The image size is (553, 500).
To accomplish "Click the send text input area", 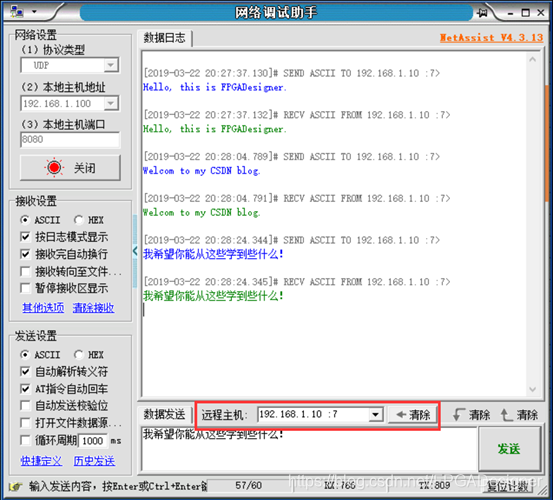I will tap(309, 449).
